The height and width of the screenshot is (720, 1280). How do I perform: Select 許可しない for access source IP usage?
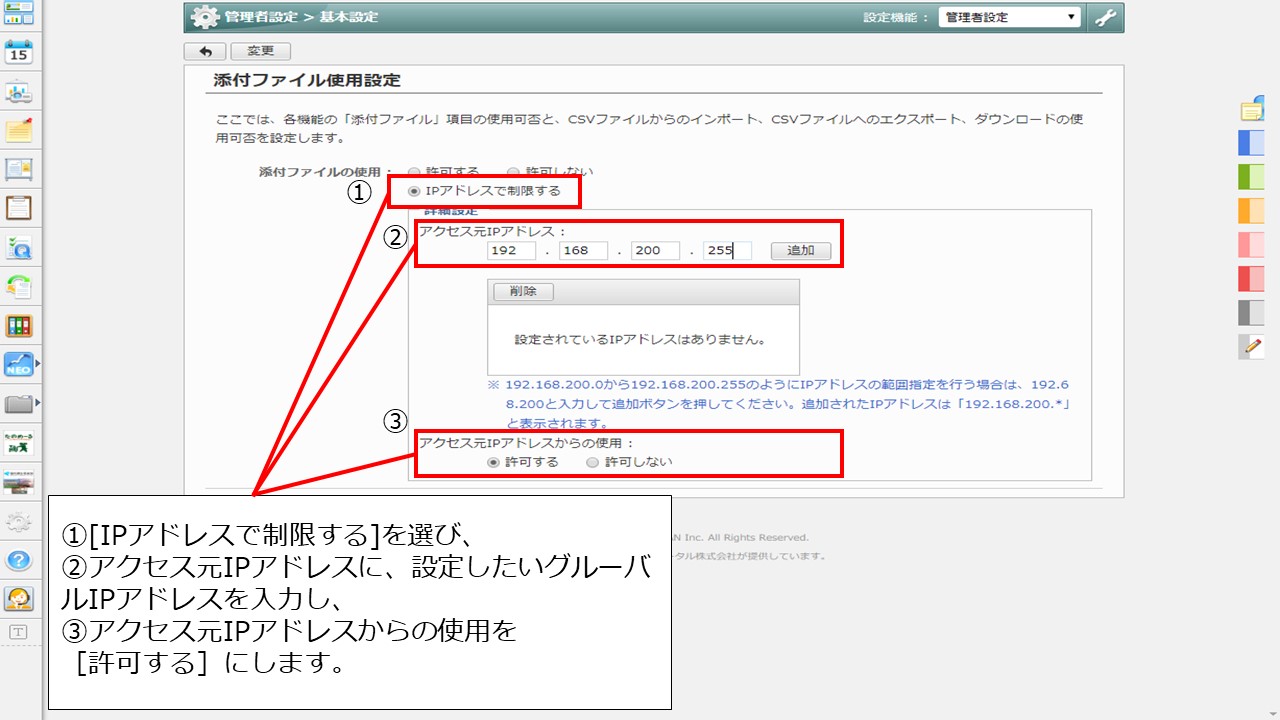(592, 462)
